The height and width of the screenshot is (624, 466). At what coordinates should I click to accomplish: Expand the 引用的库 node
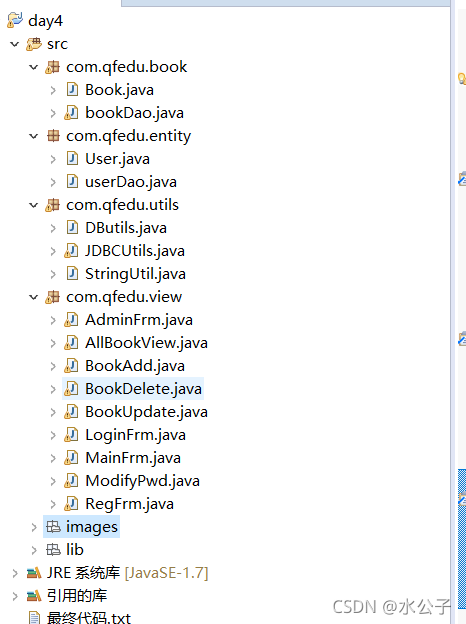[15, 596]
